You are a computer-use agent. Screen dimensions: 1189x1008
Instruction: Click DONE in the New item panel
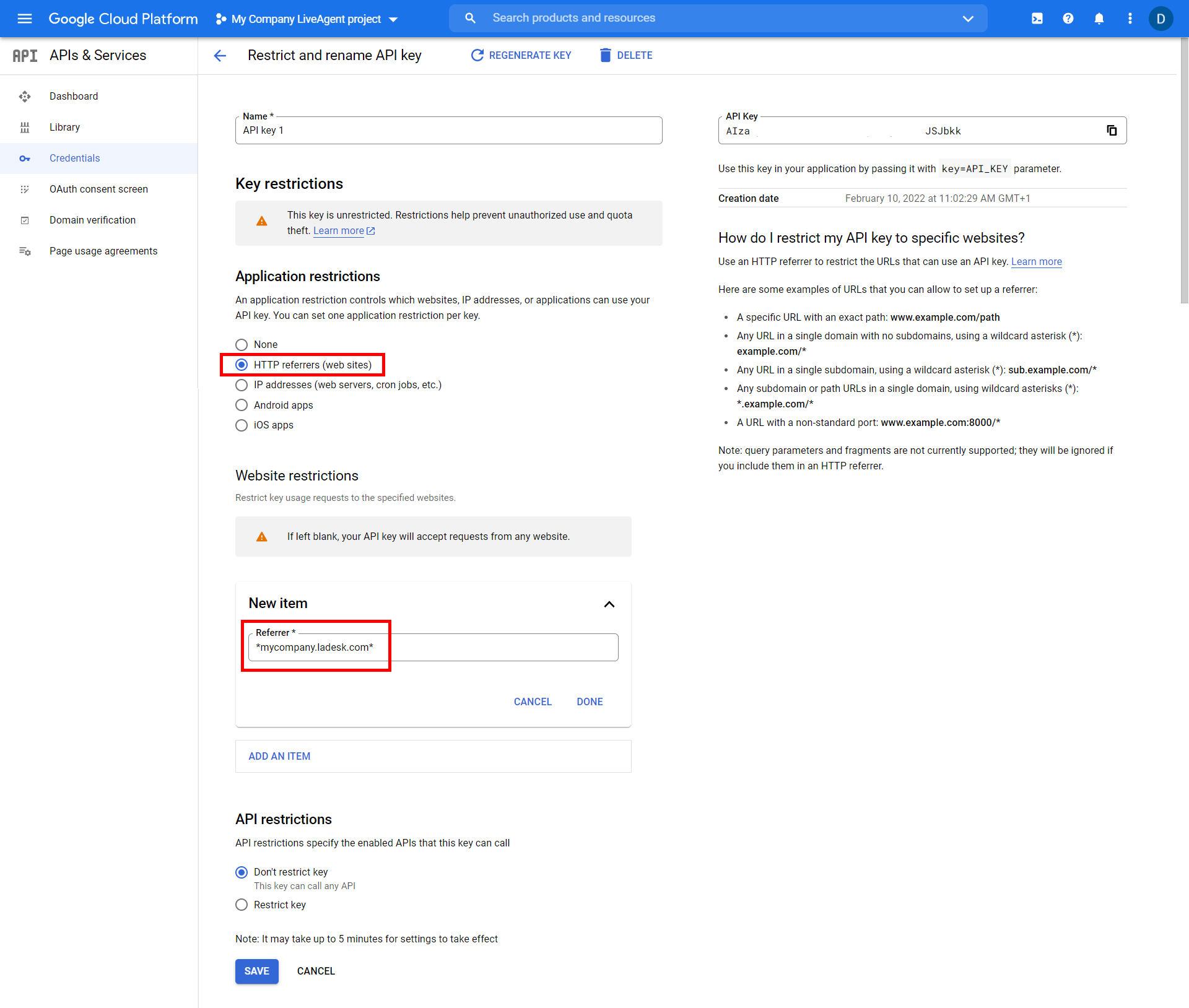point(590,702)
